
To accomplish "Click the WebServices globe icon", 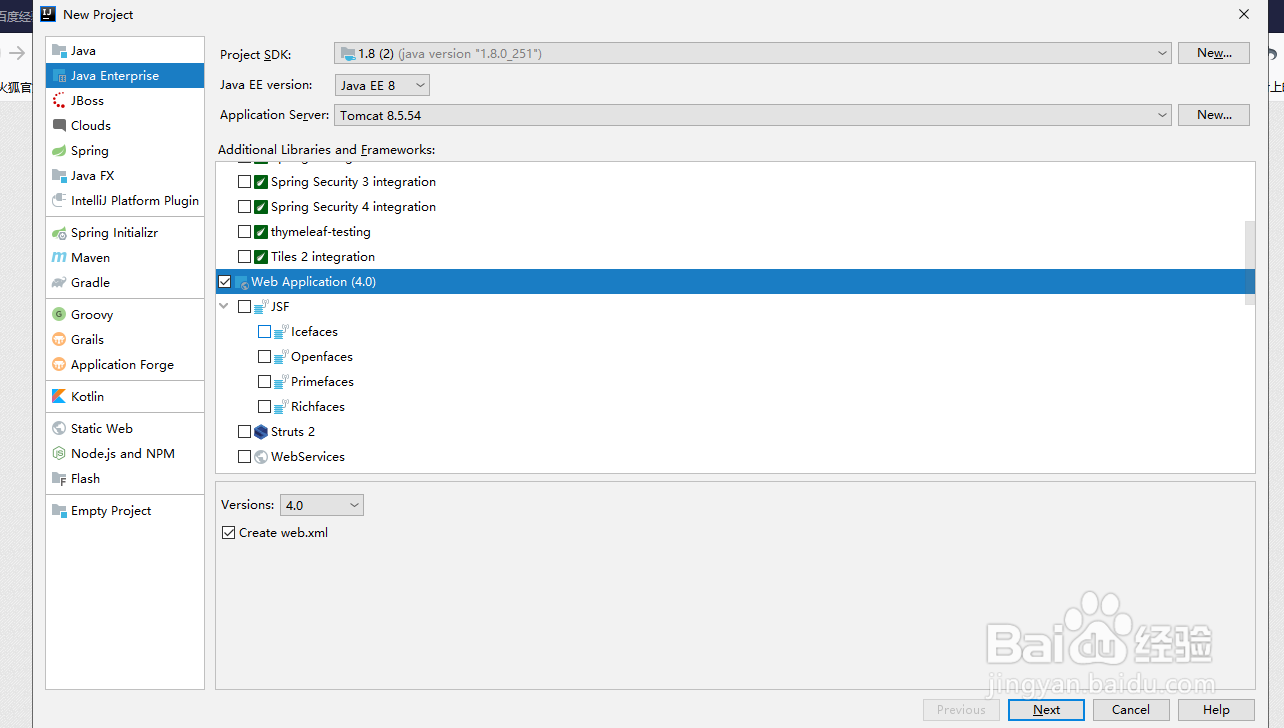I will point(261,457).
